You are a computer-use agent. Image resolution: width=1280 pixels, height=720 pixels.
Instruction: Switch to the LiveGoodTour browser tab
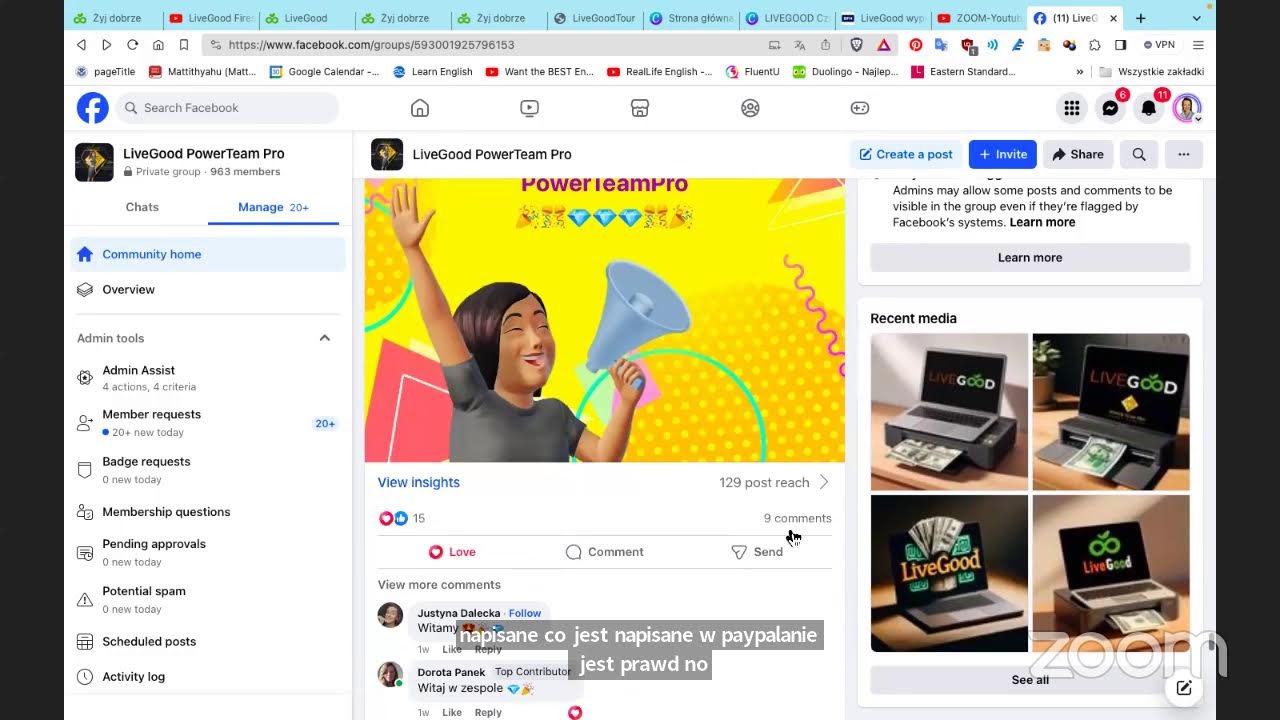point(595,18)
